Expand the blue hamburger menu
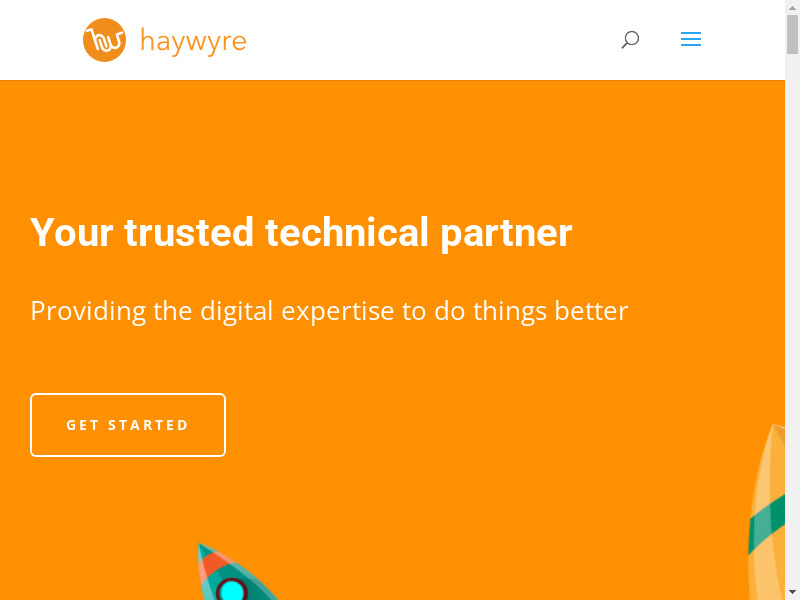The image size is (800, 600). point(691,39)
